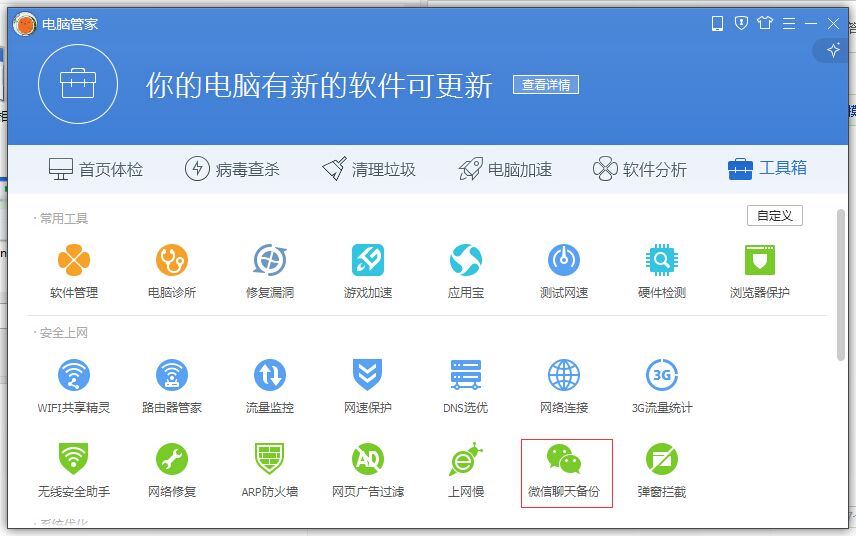
Task: Click the phone icon in title bar
Action: coord(717,23)
